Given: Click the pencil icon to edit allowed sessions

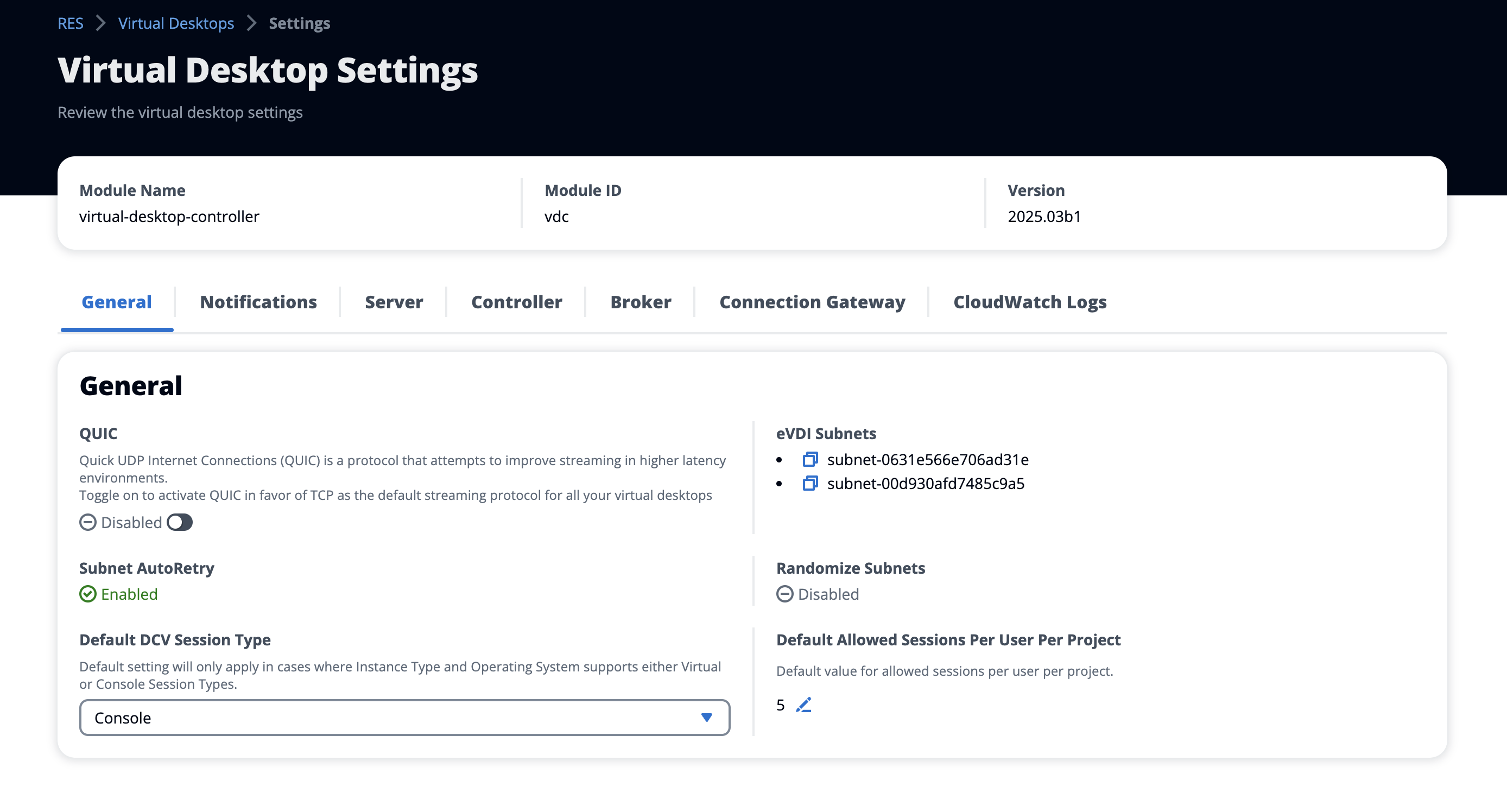Looking at the screenshot, I should 804,705.
